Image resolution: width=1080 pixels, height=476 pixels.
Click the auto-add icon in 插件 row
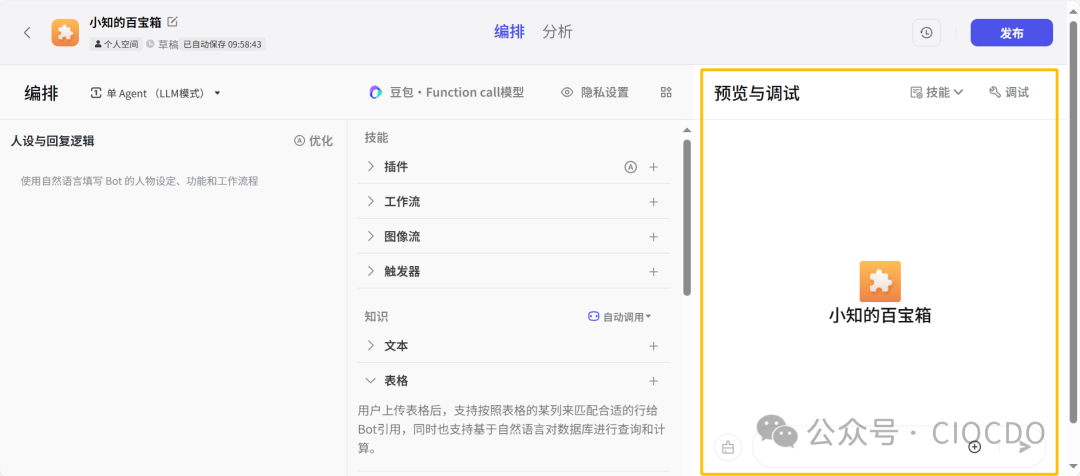tap(630, 167)
